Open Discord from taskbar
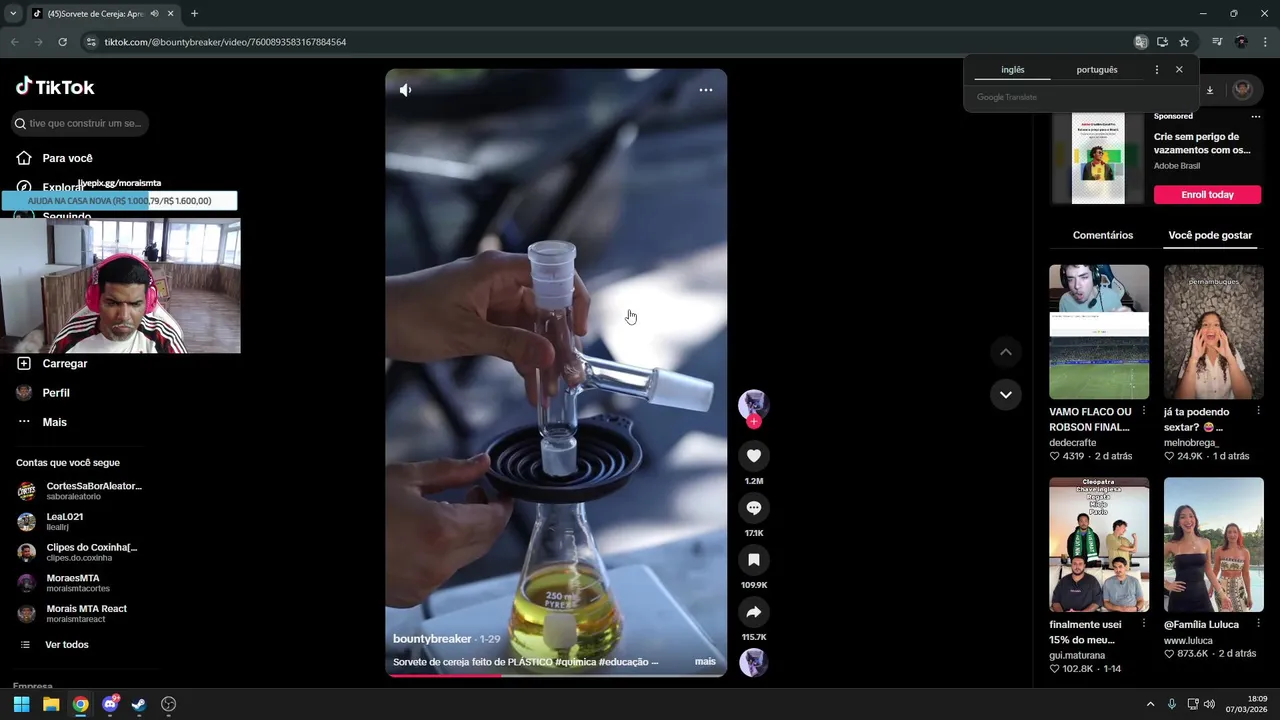The height and width of the screenshot is (720, 1280). click(110, 704)
